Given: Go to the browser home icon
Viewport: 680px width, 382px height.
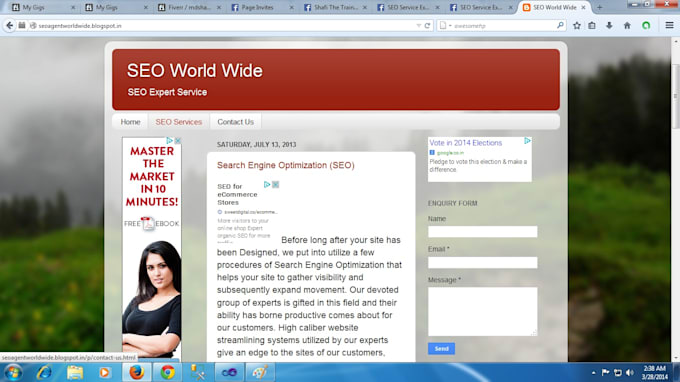Looking at the screenshot, I should tap(627, 26).
